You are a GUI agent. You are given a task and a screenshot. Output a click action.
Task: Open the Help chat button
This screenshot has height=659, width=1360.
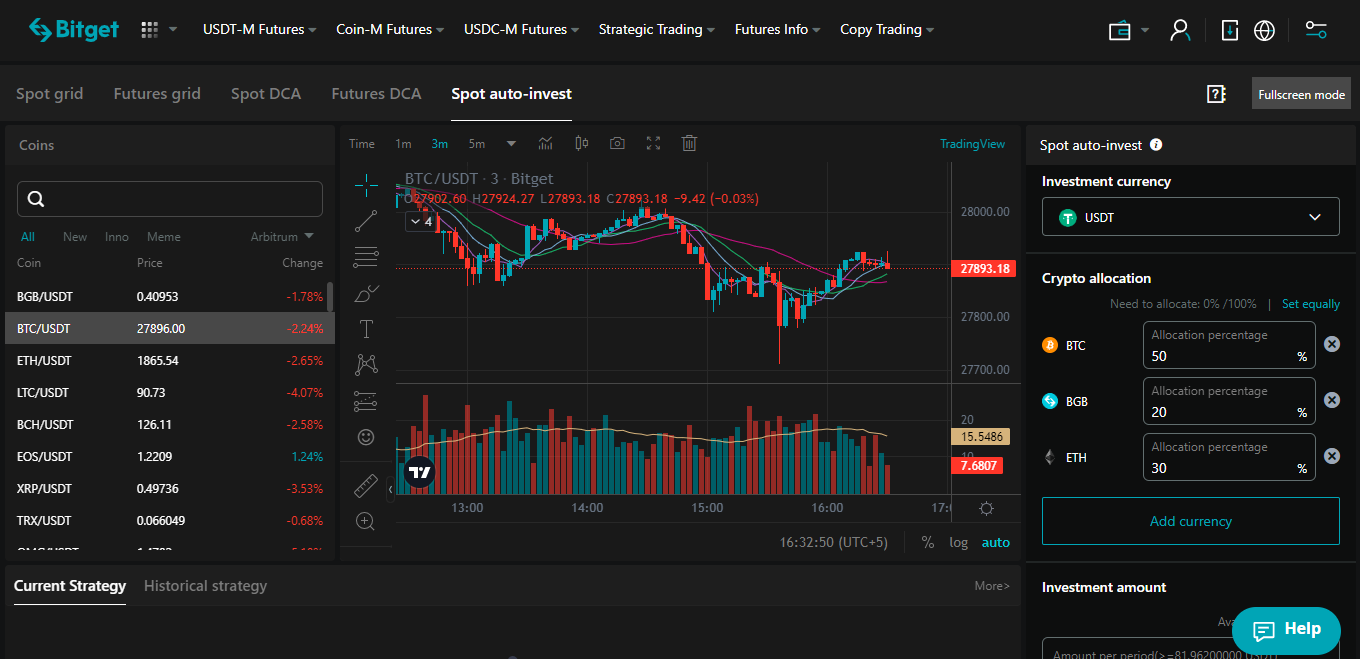coord(1286,630)
